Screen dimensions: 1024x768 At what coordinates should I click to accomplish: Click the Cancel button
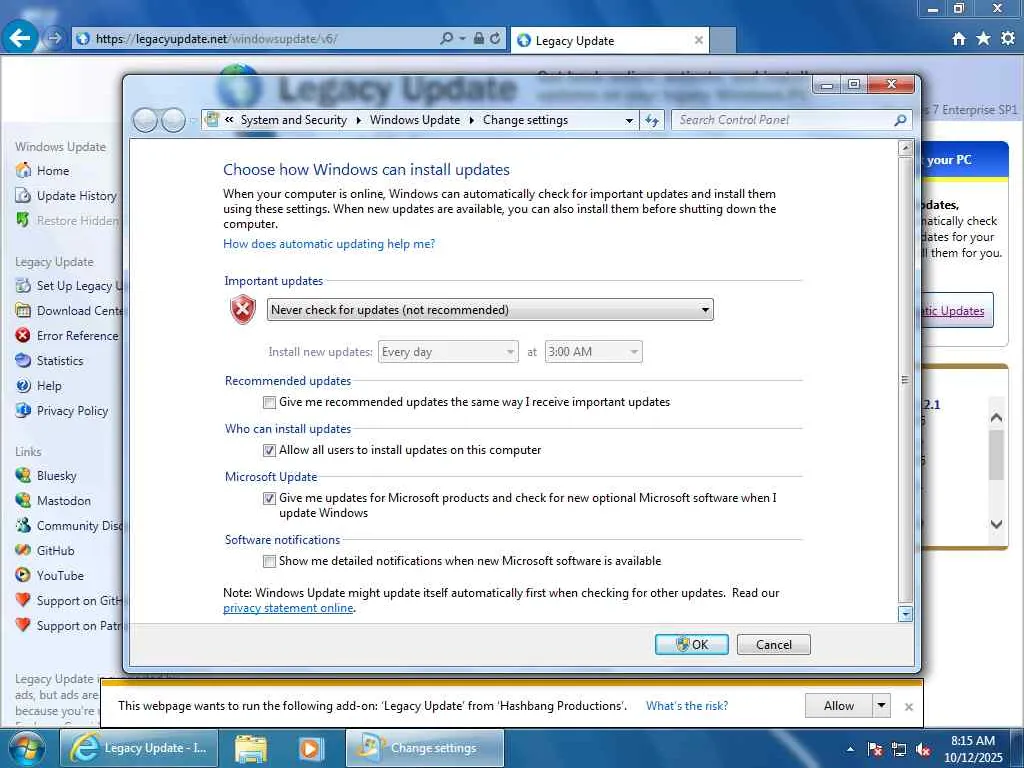coord(773,645)
